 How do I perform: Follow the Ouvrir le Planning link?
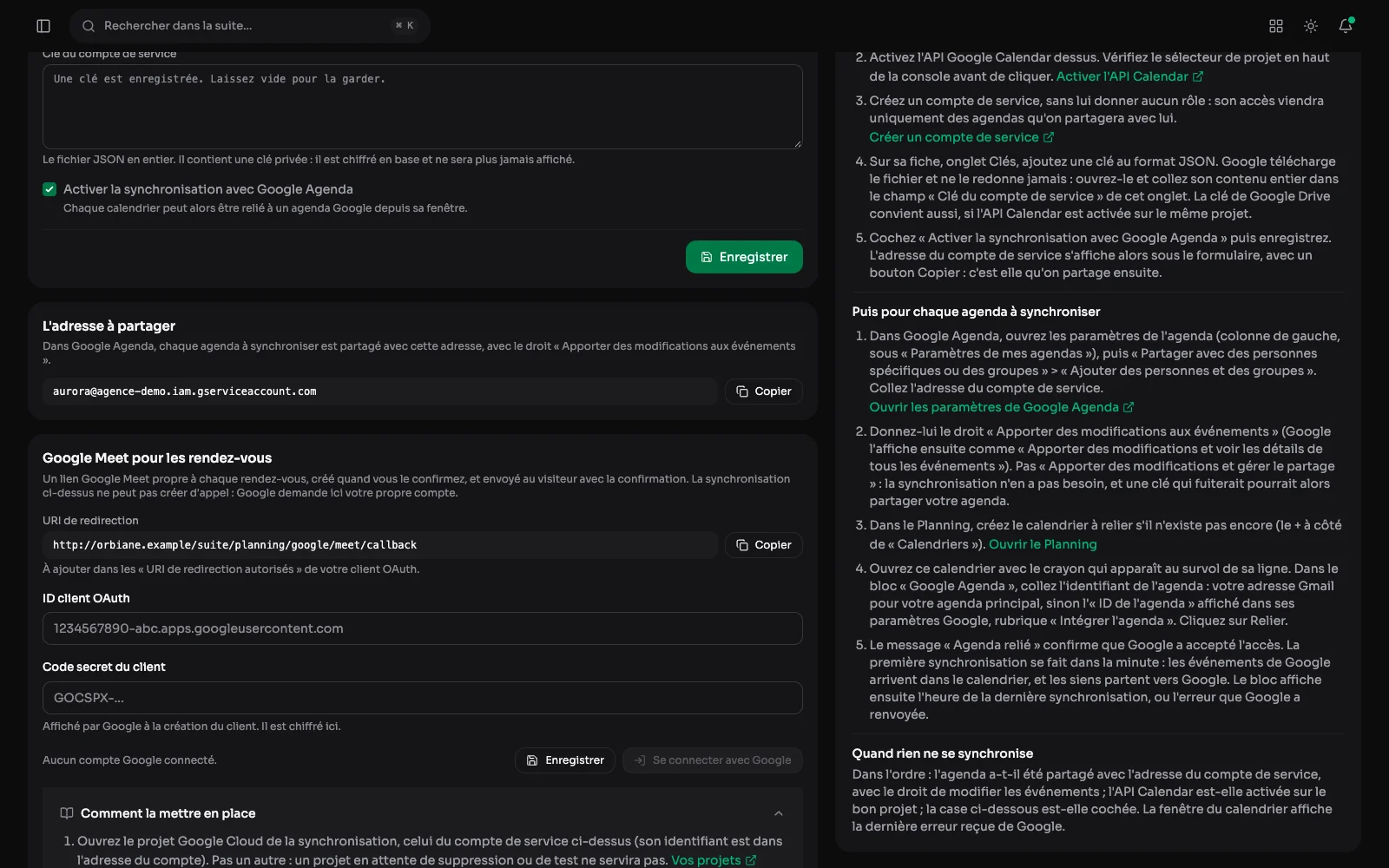click(x=1043, y=544)
